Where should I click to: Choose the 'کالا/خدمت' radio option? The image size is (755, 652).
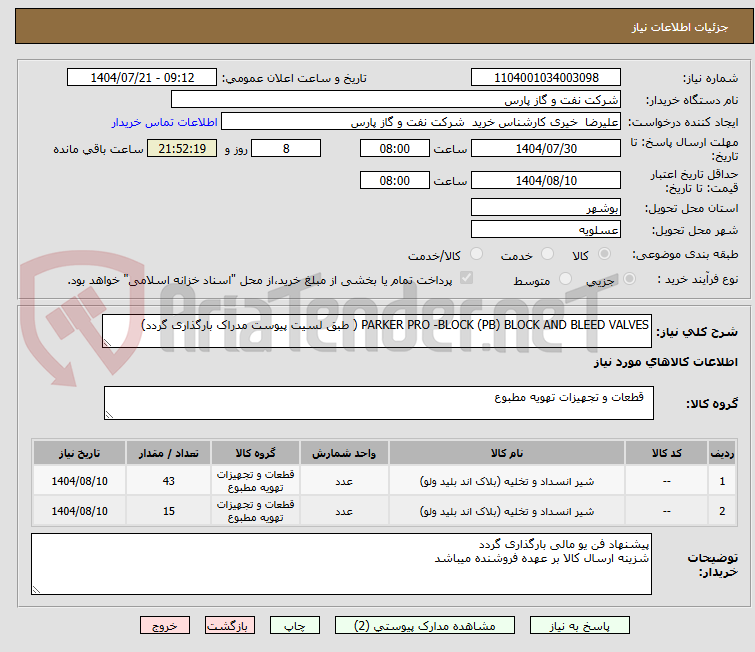click(476, 255)
